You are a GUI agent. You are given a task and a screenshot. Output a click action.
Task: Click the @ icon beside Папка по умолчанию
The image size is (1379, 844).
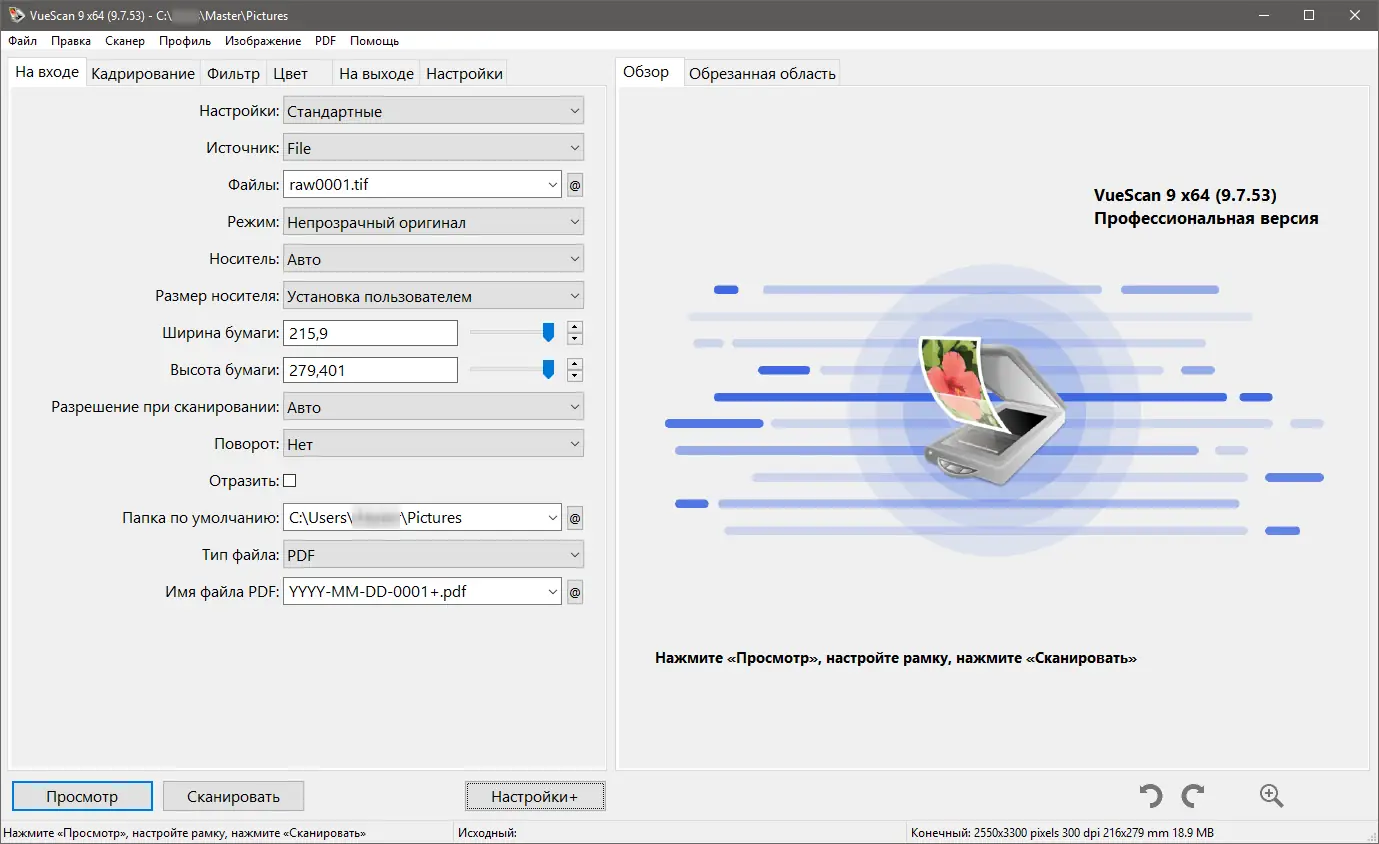[x=575, y=517]
